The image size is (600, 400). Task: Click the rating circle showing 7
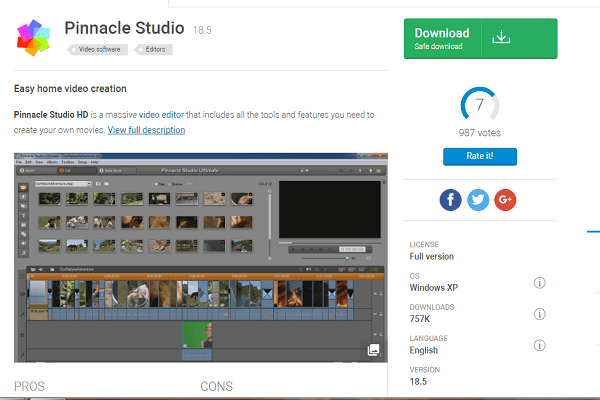click(x=480, y=104)
